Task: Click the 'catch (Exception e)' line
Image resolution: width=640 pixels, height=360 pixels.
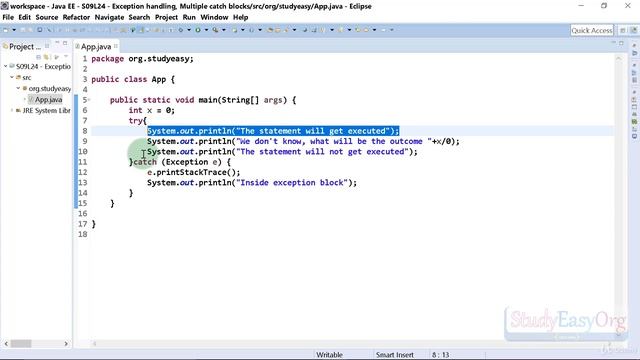Action: click(180, 162)
